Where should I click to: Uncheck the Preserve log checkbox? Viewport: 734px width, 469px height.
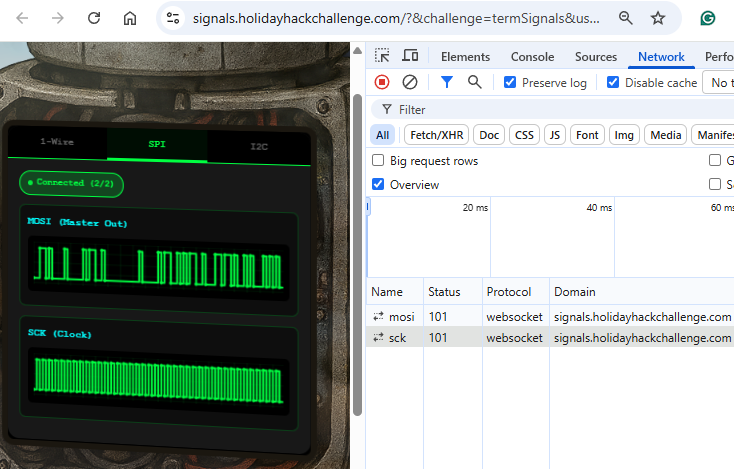coord(510,83)
